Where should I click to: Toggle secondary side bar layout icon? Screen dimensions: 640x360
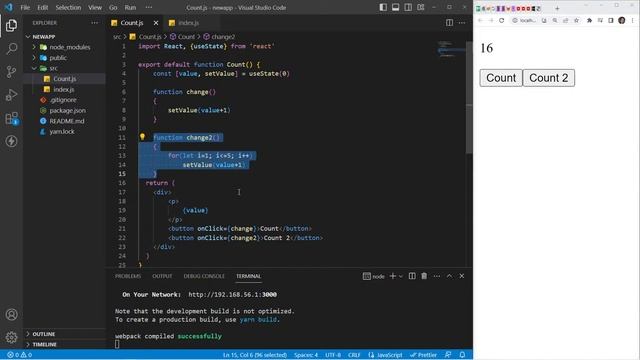click(x=408, y=7)
